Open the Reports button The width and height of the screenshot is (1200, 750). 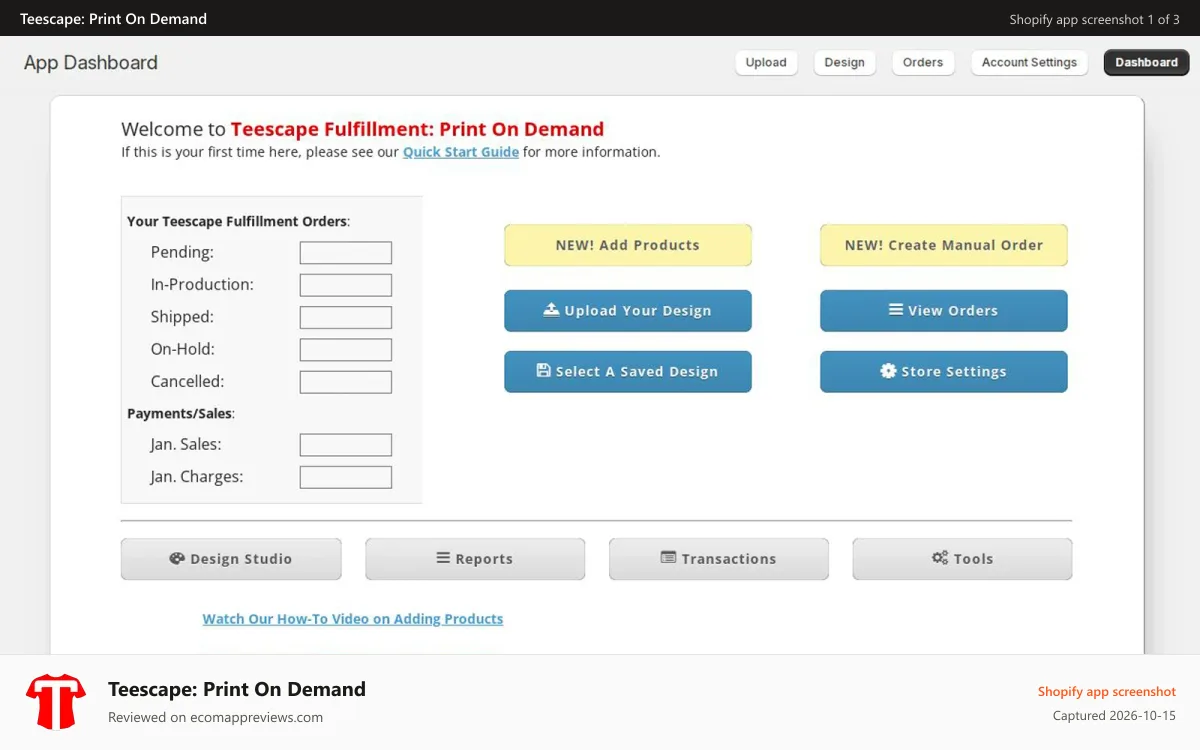coord(475,559)
